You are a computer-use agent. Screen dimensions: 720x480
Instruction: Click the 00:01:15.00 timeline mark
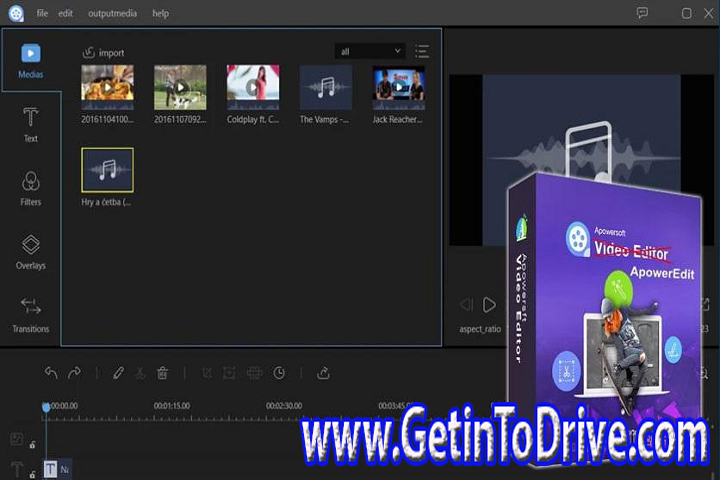coord(172,406)
